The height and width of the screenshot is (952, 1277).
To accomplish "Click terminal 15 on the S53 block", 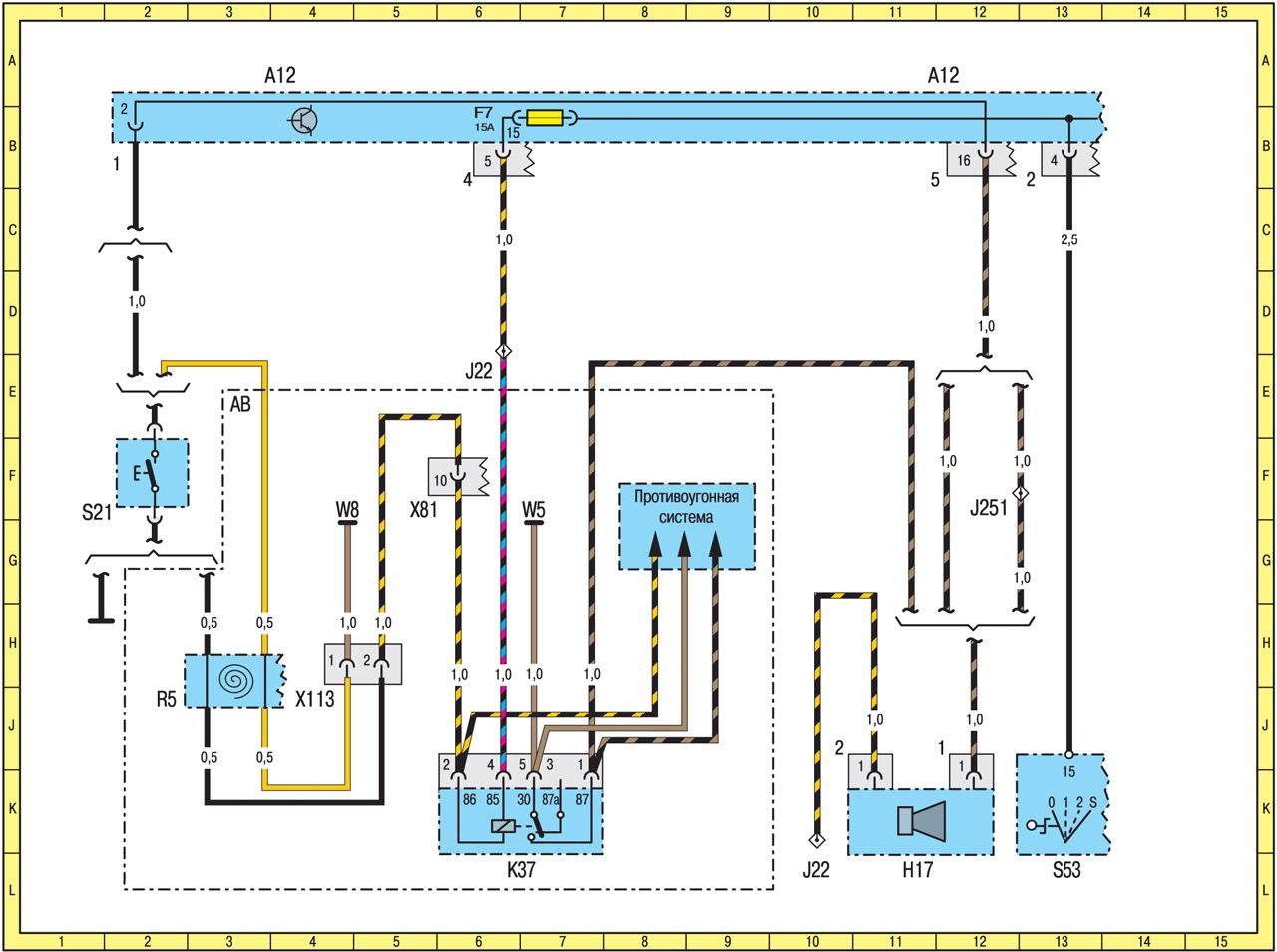I will pos(1067,771).
